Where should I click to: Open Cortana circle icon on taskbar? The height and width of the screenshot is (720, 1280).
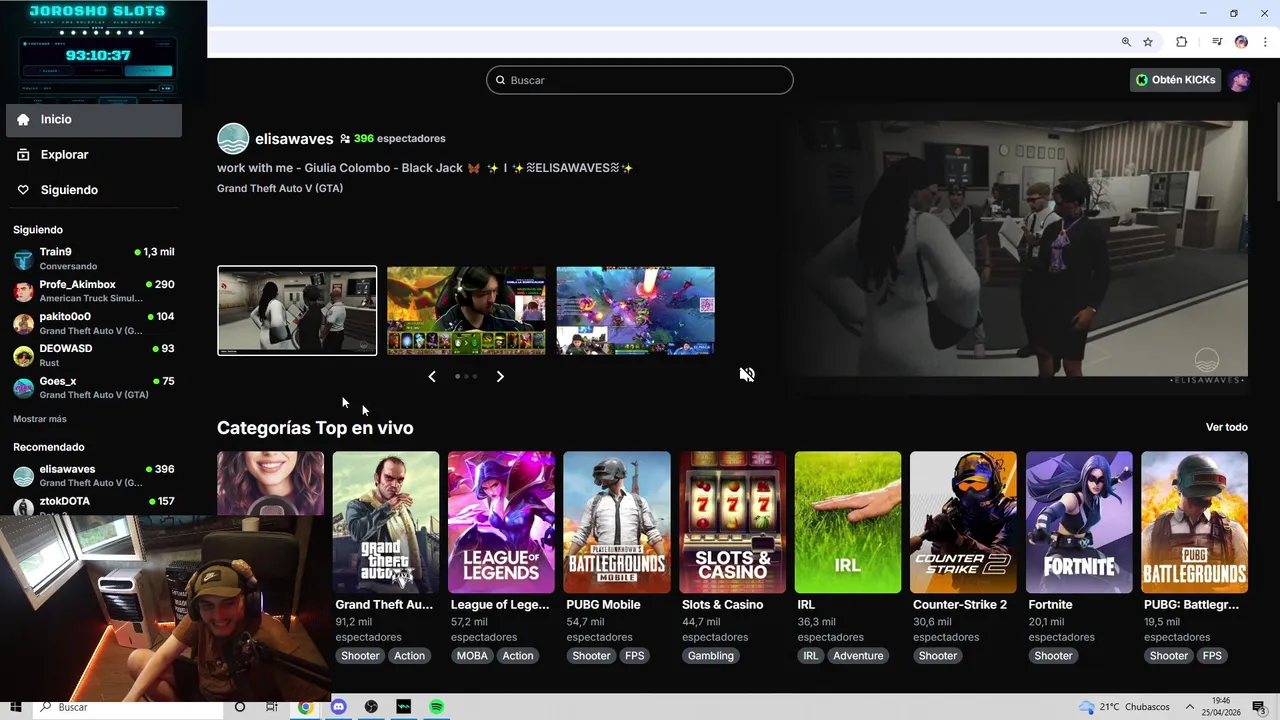coord(239,707)
